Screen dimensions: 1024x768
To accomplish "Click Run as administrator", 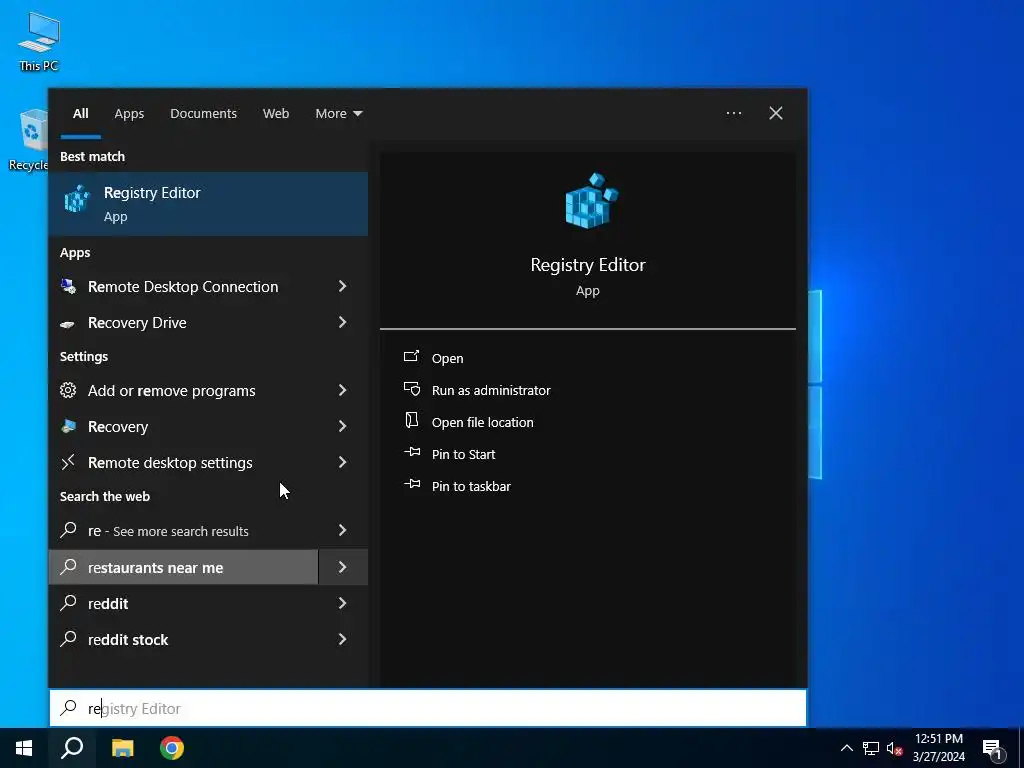I will (491, 391).
